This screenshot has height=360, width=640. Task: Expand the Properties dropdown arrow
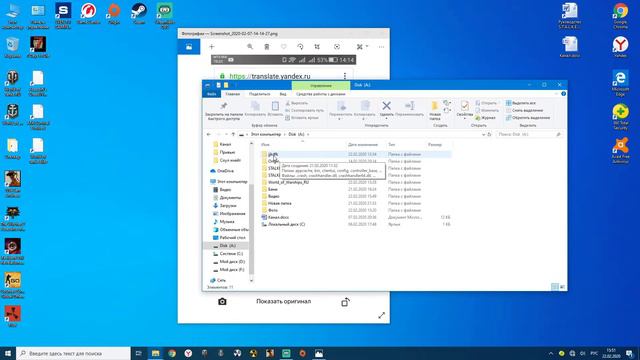(x=464, y=119)
